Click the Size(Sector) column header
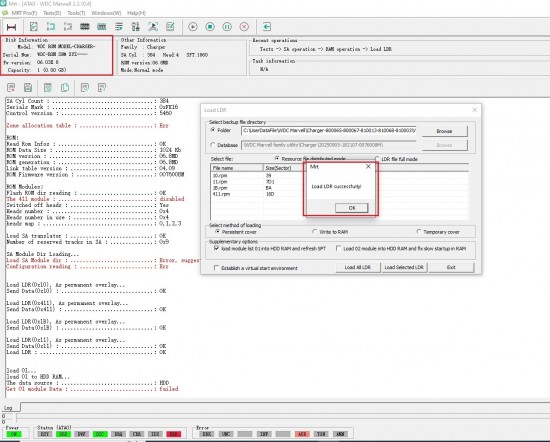This screenshot has height=442, width=550. tap(283, 168)
